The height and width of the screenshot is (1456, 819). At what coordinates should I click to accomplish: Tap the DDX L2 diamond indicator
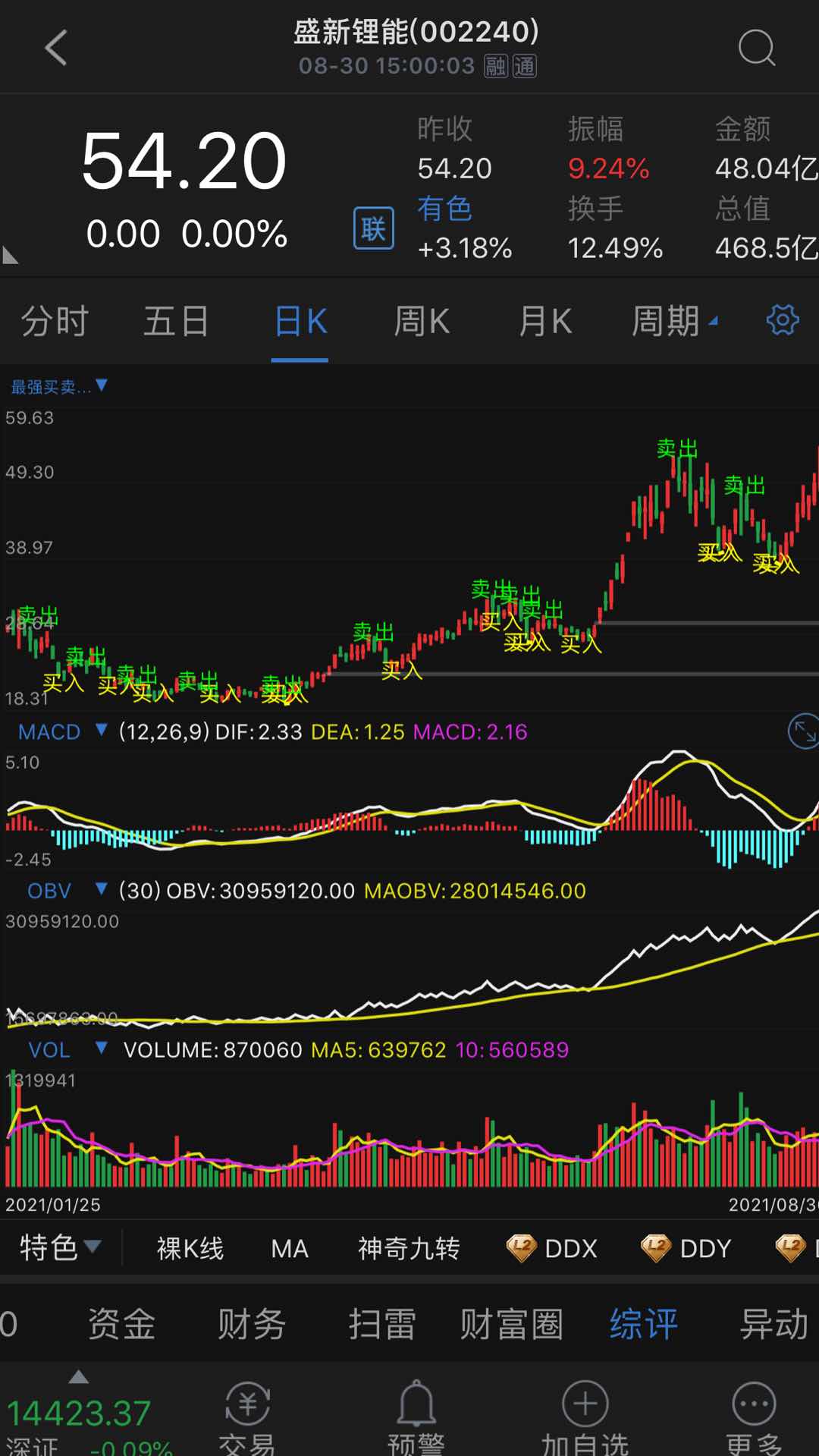552,1248
